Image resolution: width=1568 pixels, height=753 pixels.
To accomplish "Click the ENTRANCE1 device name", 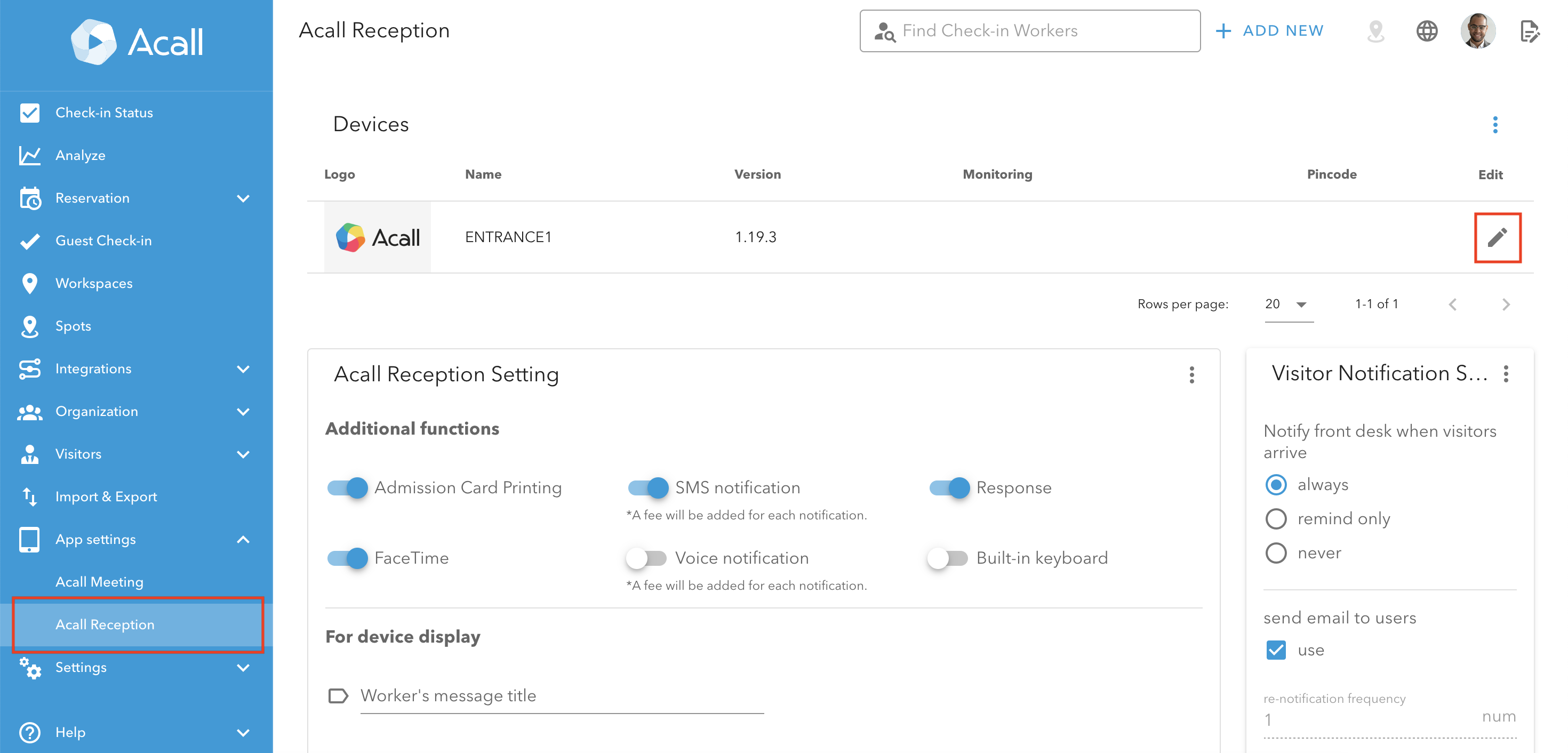I will coord(508,237).
